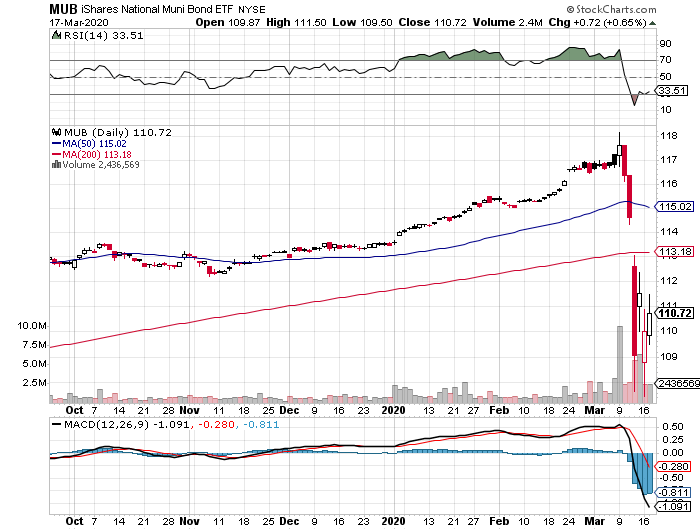Image resolution: width=700 pixels, height=530 pixels.
Task: Click the Open 109.87 value
Action: (228, 22)
